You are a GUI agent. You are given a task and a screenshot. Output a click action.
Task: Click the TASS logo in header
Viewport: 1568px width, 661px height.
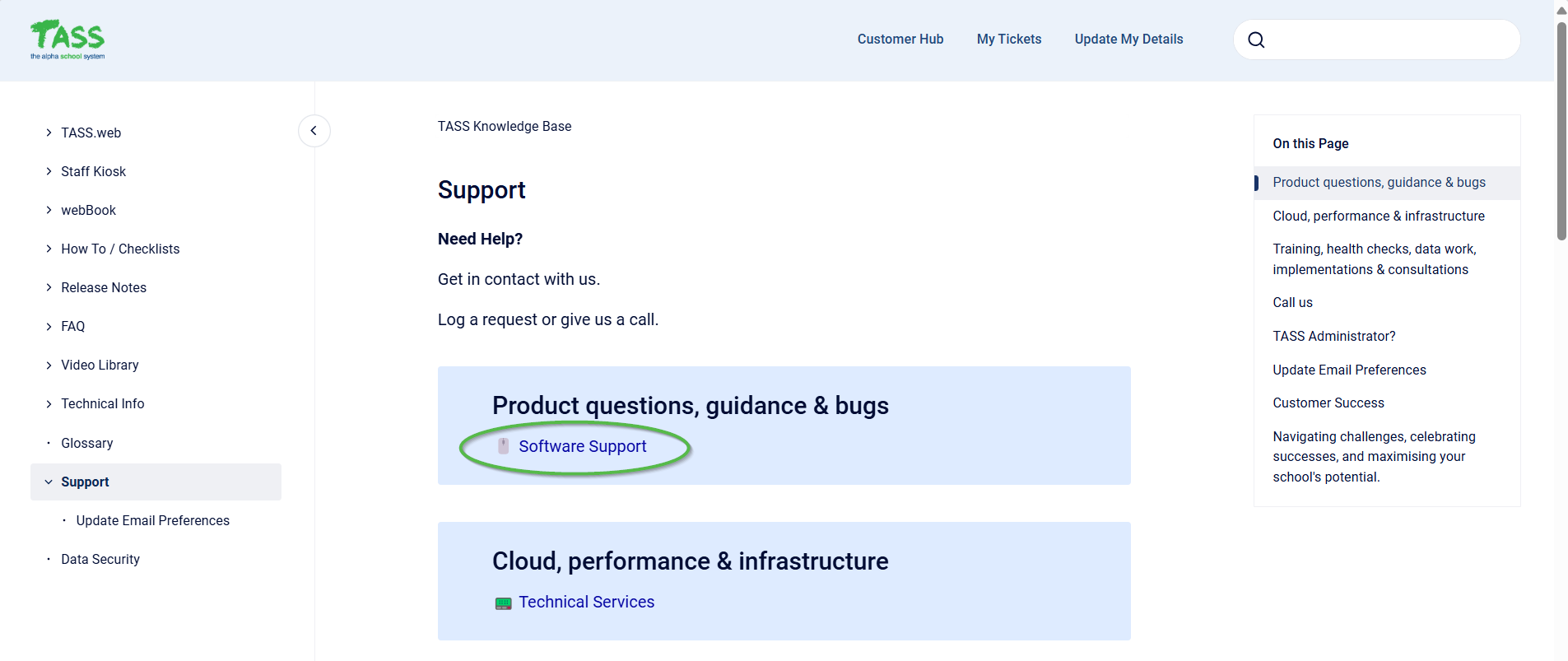[67, 40]
